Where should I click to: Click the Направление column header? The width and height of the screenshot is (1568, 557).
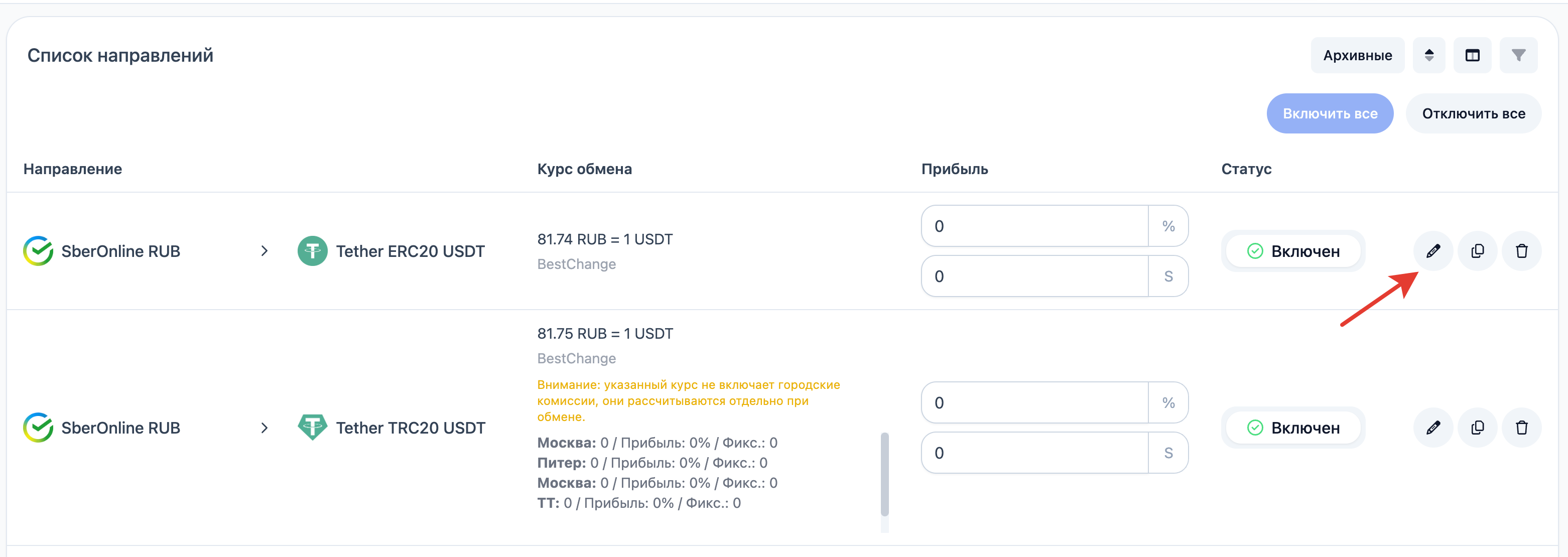(x=72, y=169)
